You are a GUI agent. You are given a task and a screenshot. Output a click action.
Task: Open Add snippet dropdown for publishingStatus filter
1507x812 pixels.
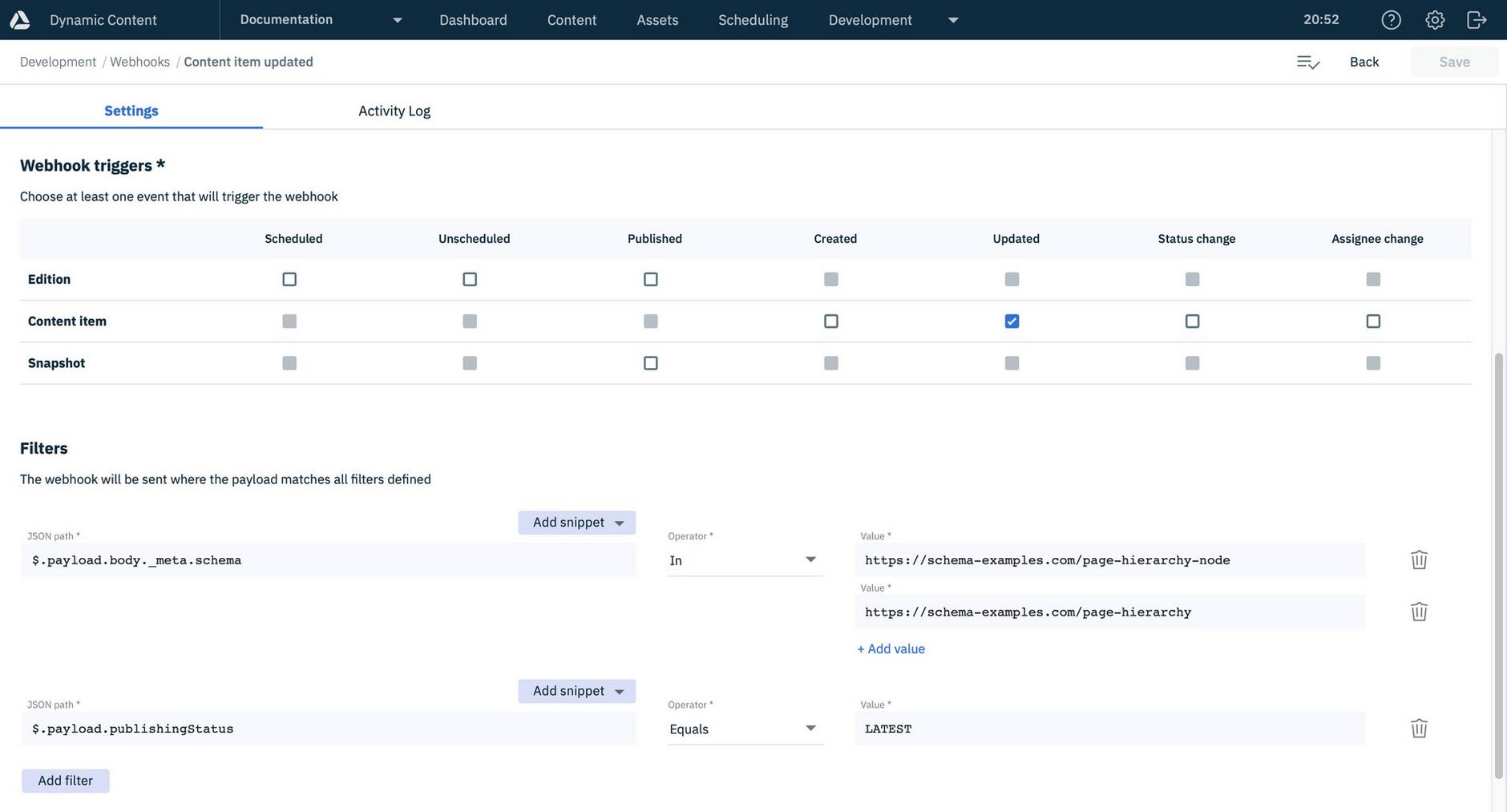click(x=577, y=691)
